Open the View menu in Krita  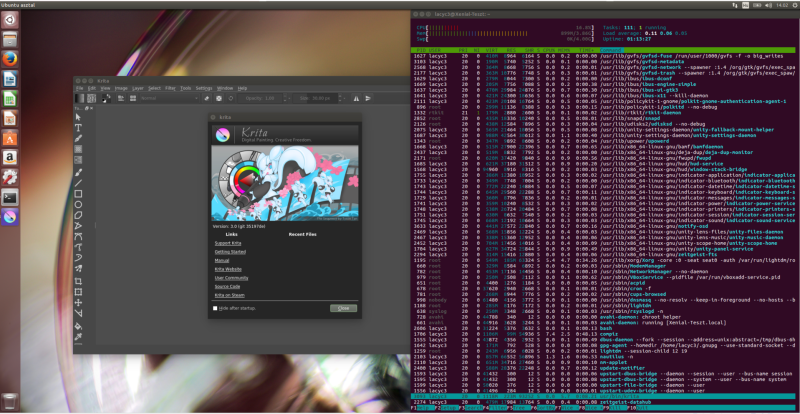(105, 88)
